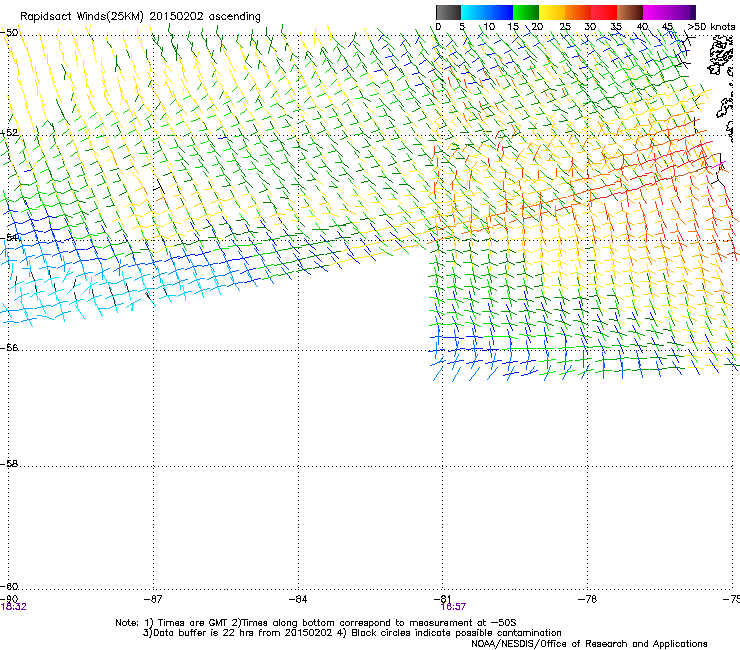The height and width of the screenshot is (650, 740).
Task: Click the legend tick label '20'
Action: [x=537, y=26]
